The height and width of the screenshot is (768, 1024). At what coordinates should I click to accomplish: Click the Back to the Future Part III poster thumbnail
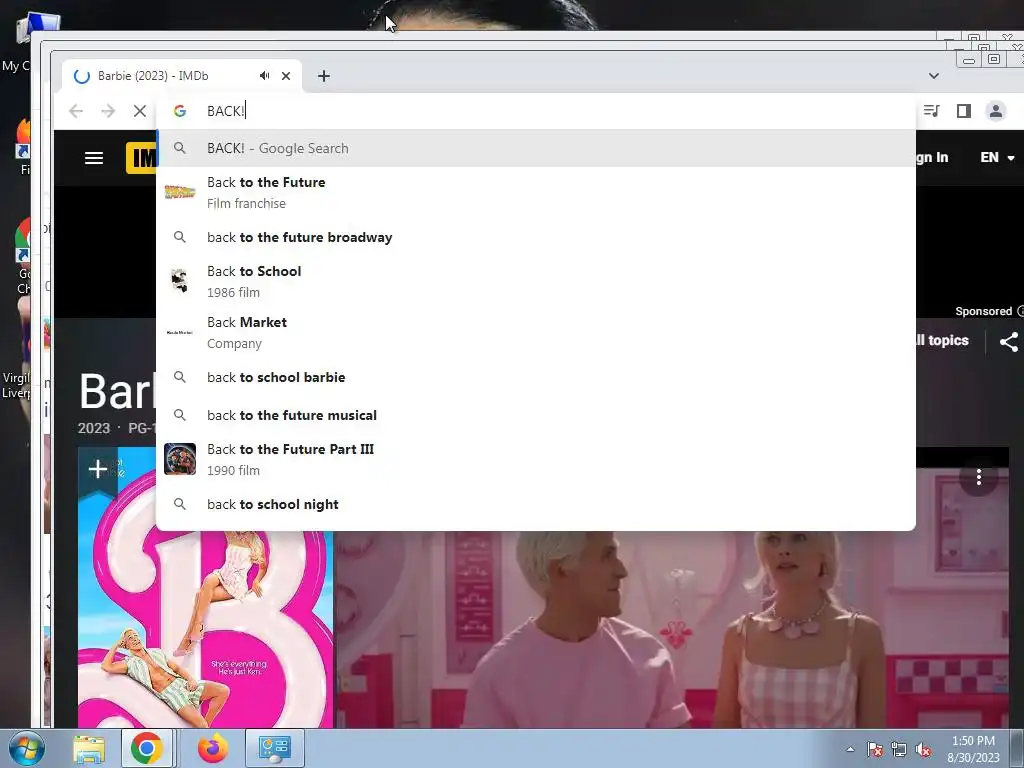coord(180,459)
